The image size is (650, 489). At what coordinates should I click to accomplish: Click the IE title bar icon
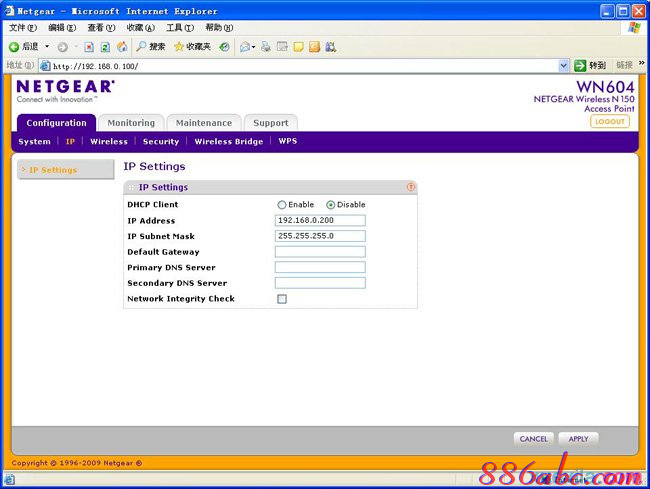(x=9, y=11)
